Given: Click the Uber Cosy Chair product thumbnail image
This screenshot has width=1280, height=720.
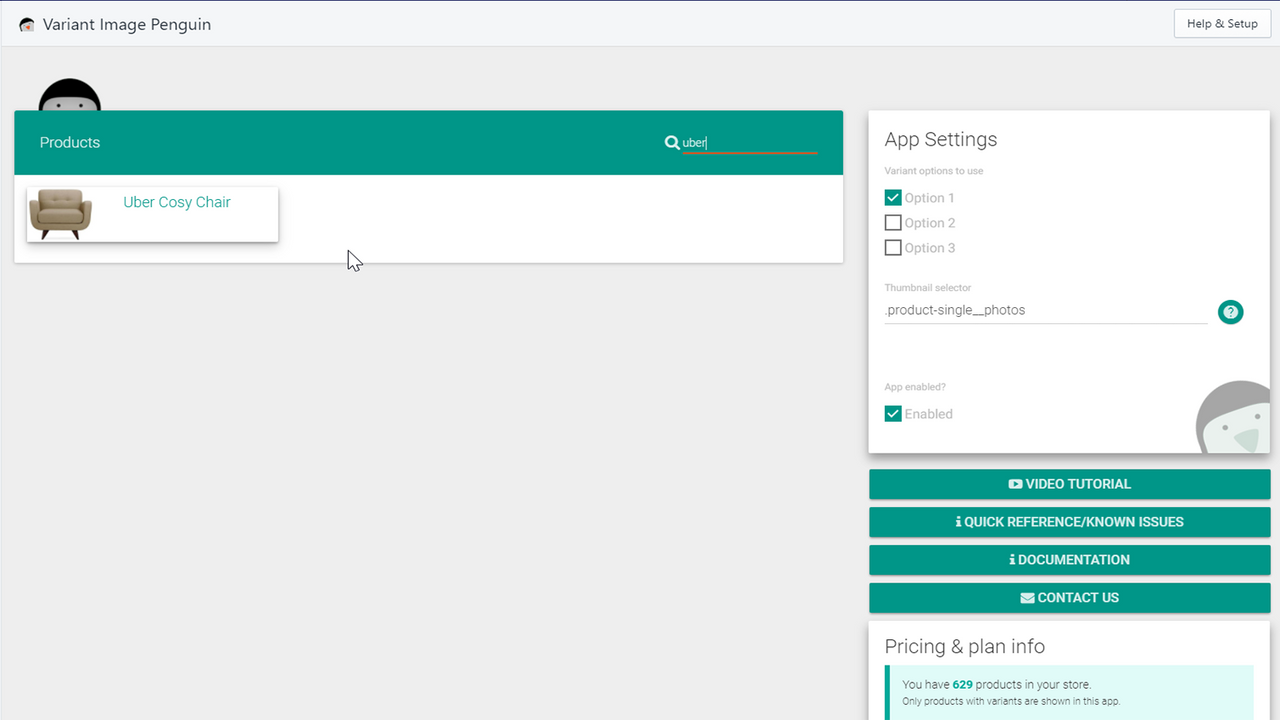Looking at the screenshot, I should click(x=61, y=213).
